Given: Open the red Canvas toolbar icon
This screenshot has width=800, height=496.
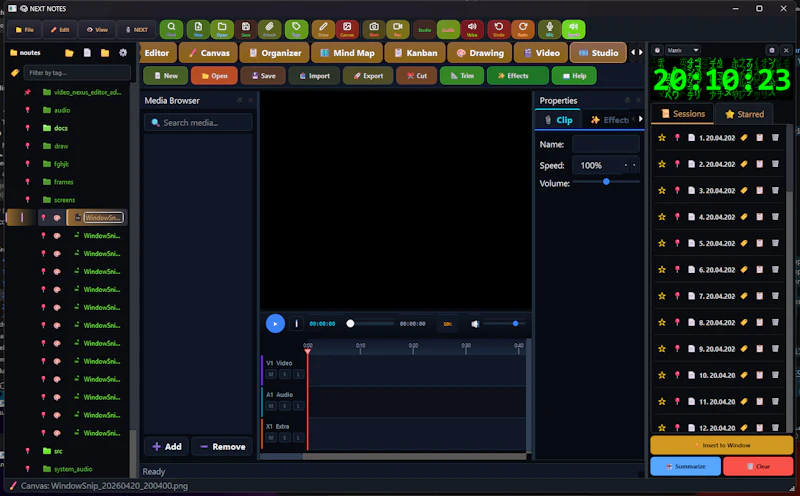Looking at the screenshot, I should point(347,29).
